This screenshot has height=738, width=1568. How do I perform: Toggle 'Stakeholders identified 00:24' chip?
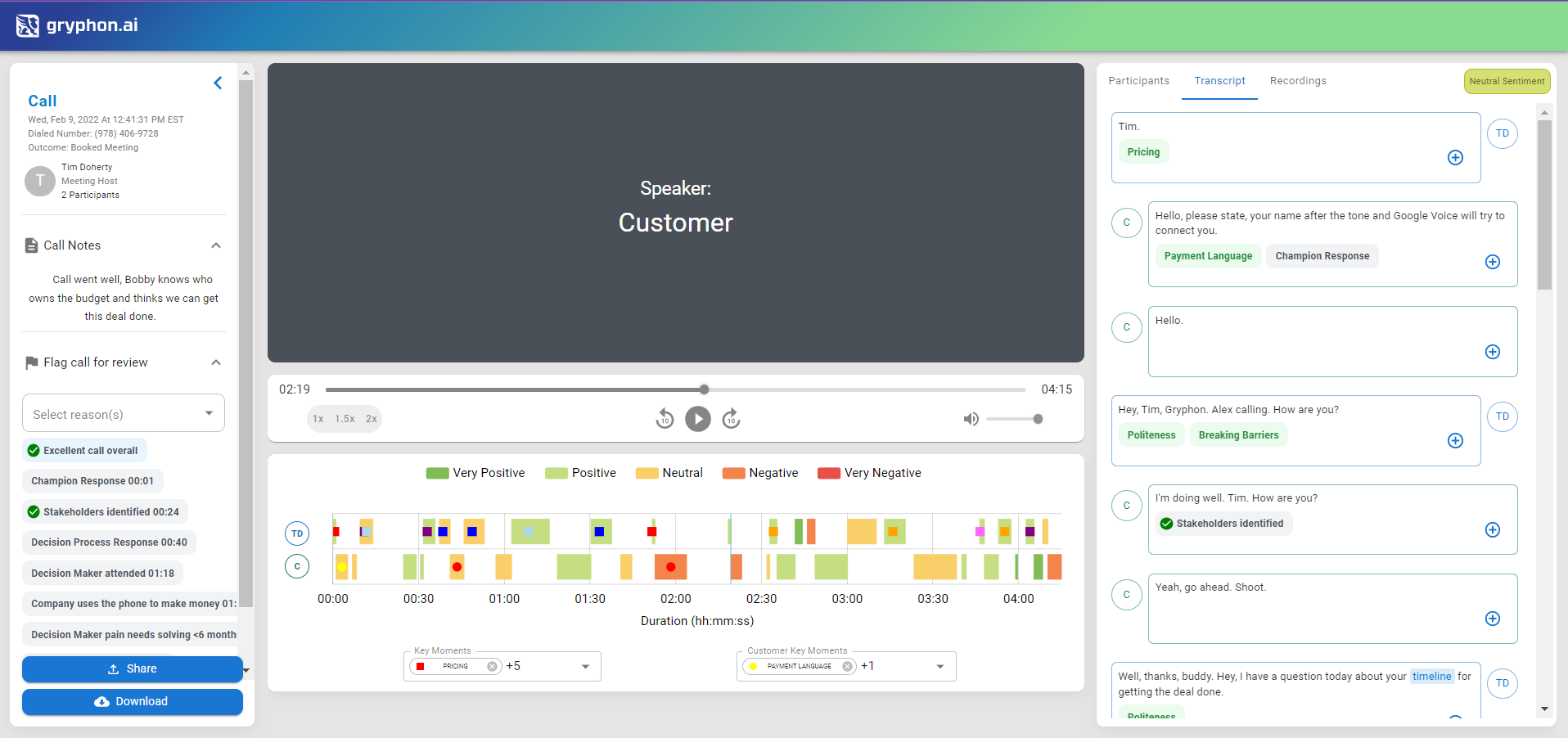pyautogui.click(x=105, y=511)
